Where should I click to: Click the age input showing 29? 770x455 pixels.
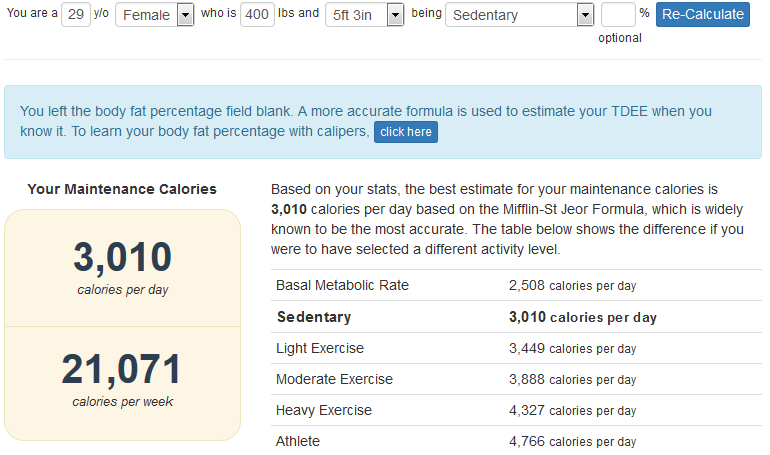pyautogui.click(x=76, y=15)
